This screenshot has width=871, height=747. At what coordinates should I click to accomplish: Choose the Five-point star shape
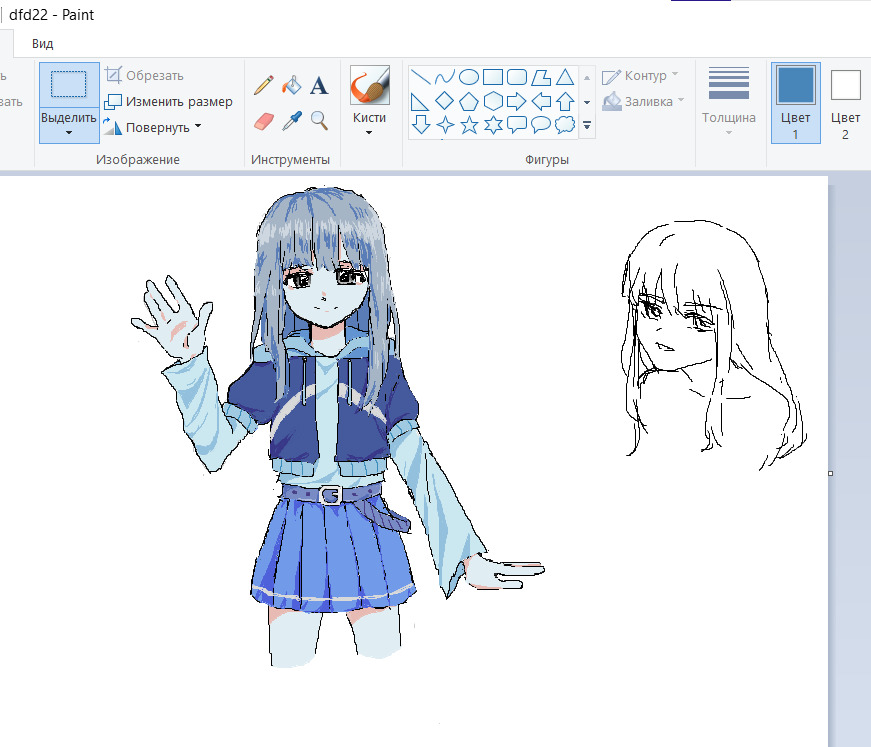click(x=469, y=125)
